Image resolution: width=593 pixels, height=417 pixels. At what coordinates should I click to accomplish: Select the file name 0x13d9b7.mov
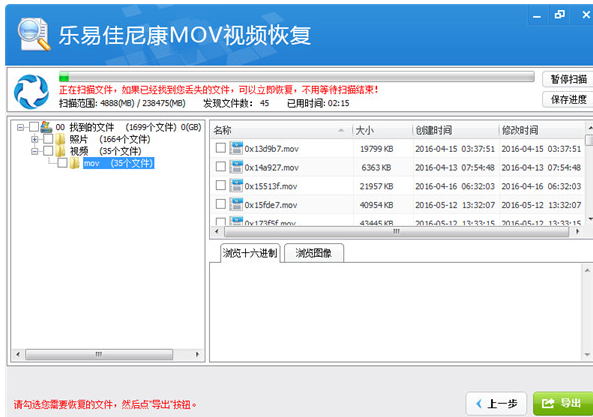272,149
